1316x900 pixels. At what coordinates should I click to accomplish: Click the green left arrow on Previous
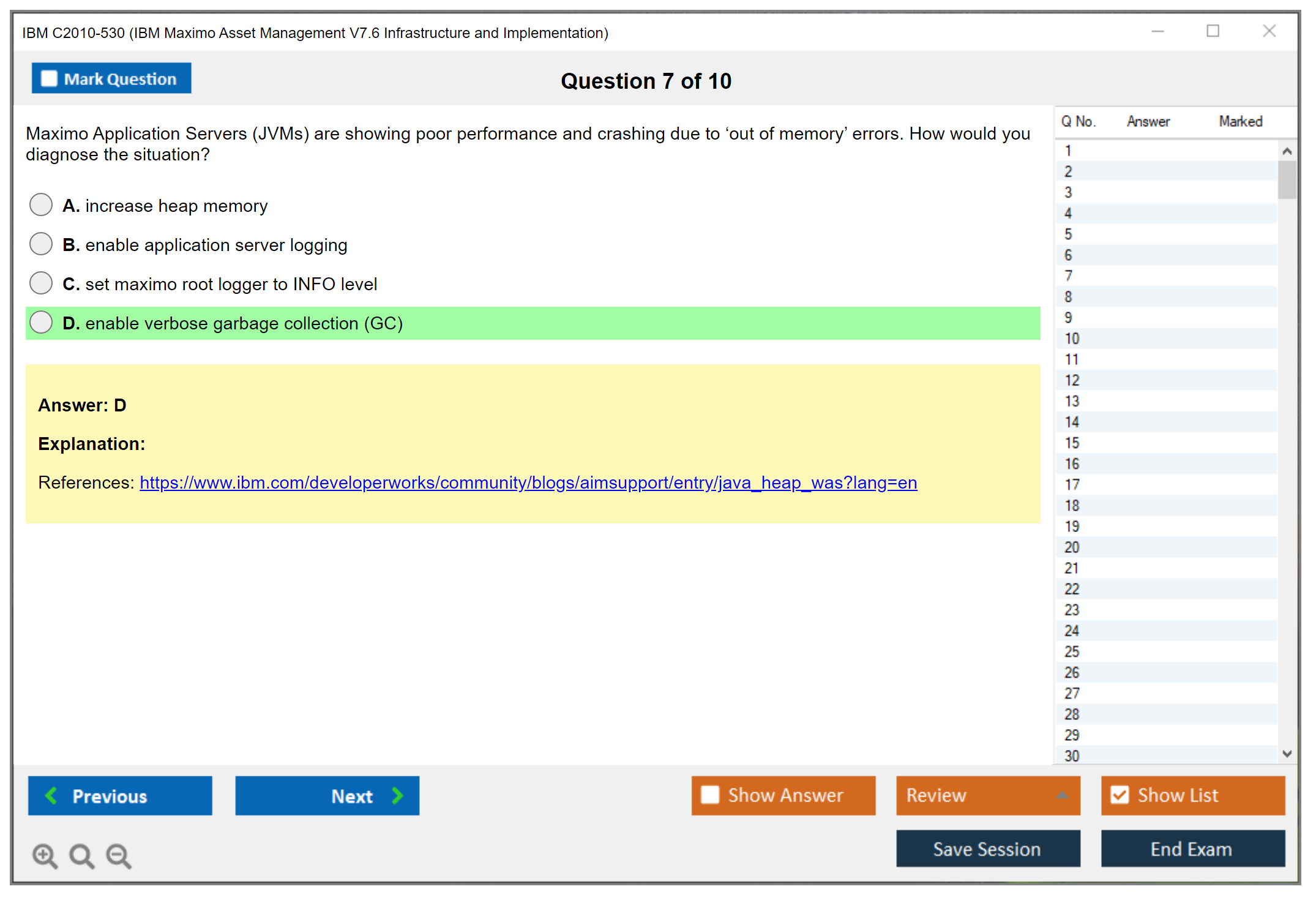[51, 795]
